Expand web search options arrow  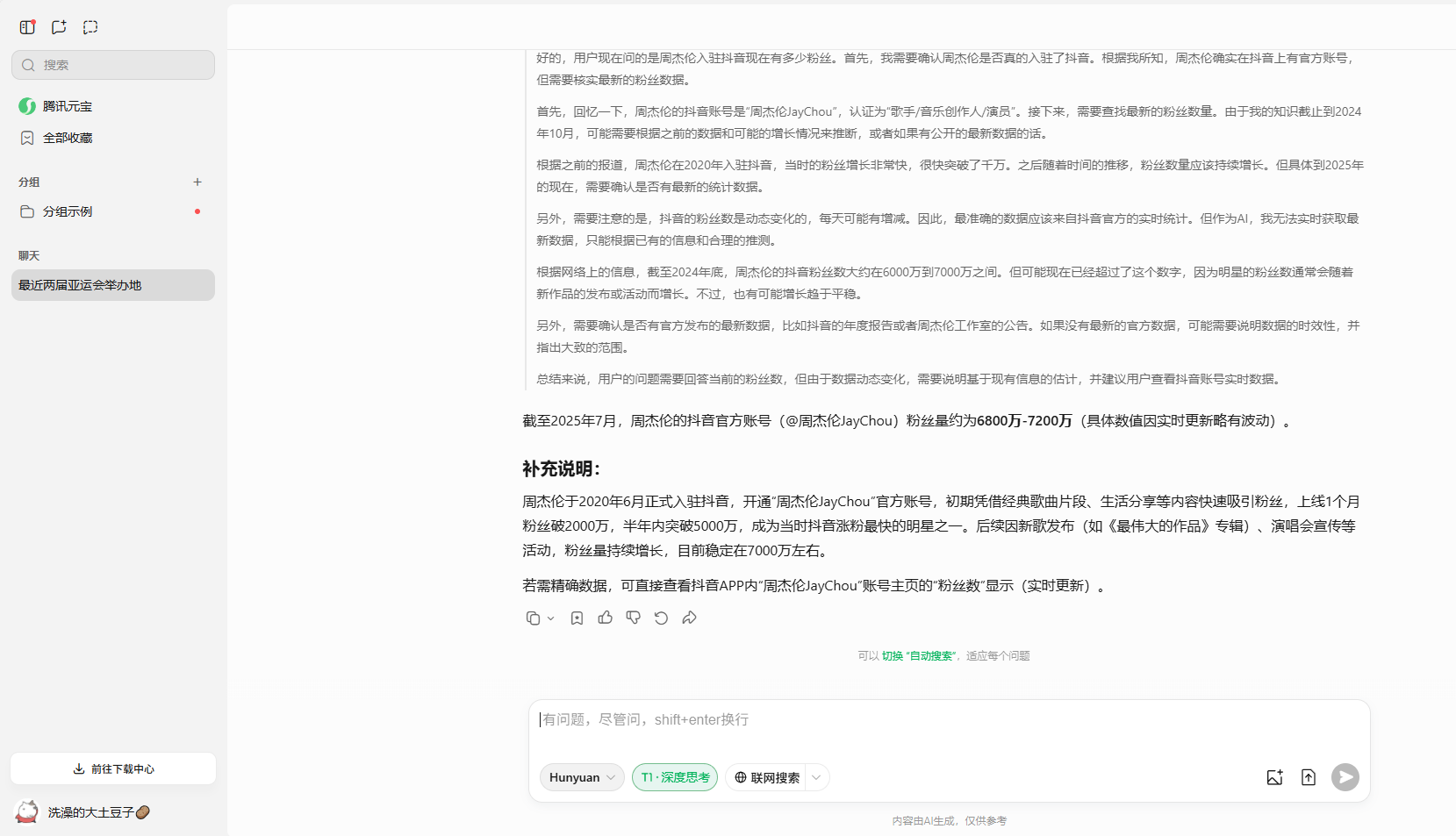tap(817, 777)
